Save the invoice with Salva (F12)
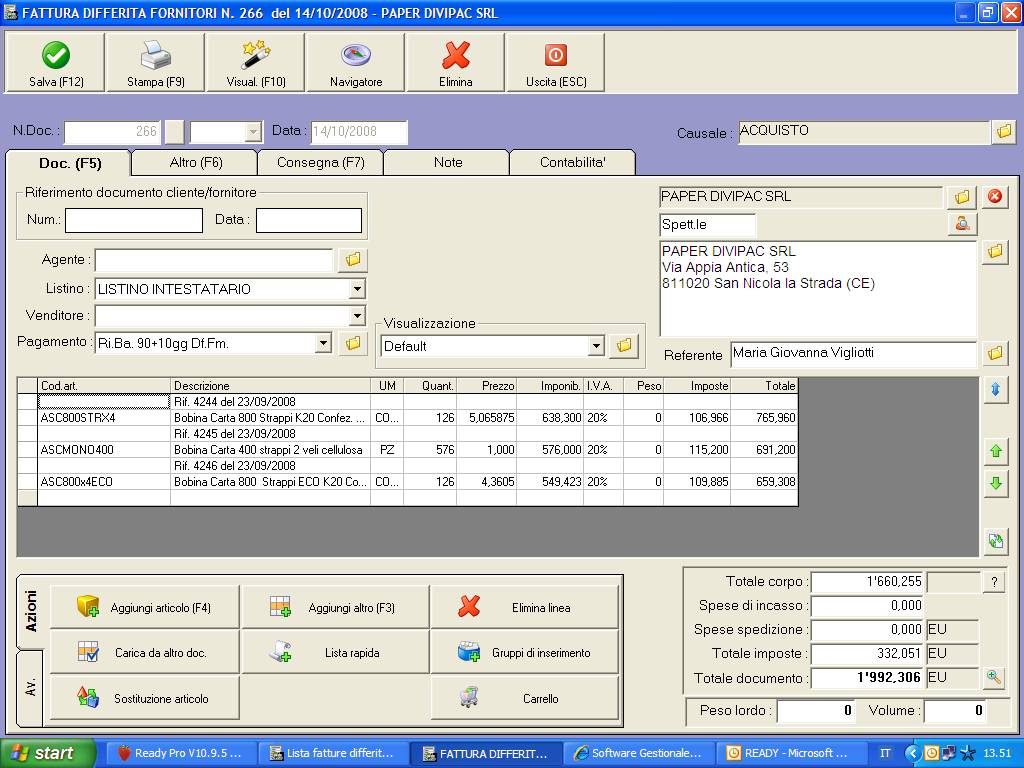This screenshot has width=1024, height=768. [56, 63]
